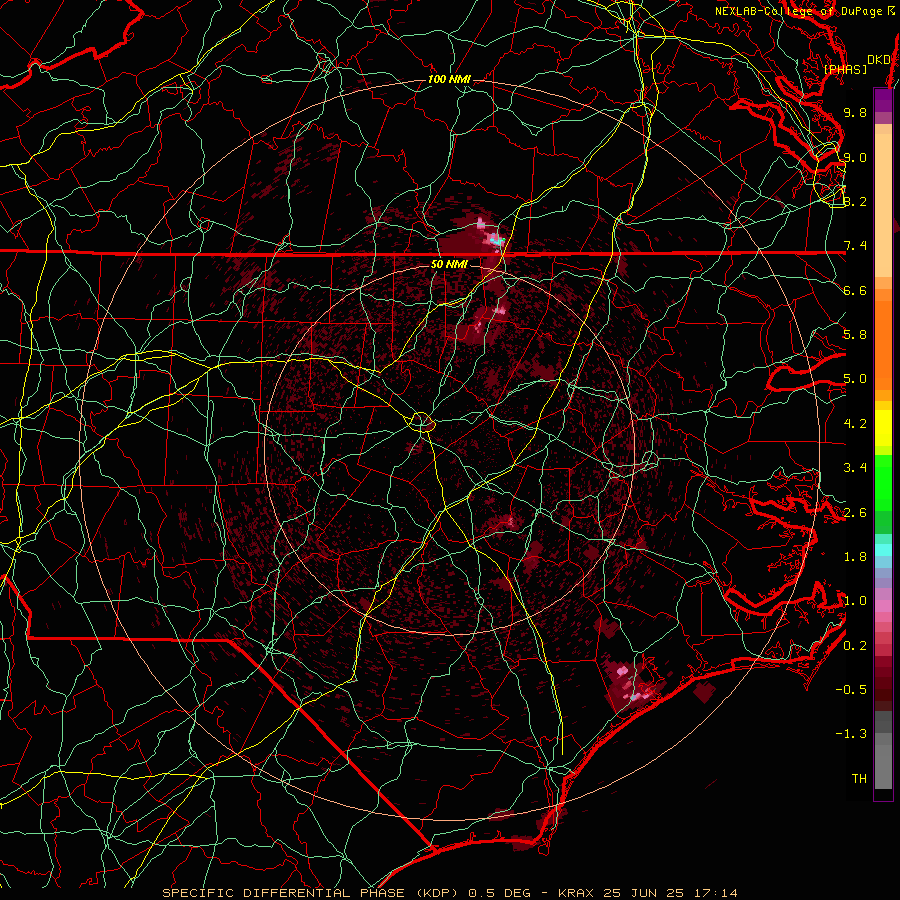Screen dimensions: 900x900
Task: Click the 8.2 value on the scale
Action: point(855,201)
